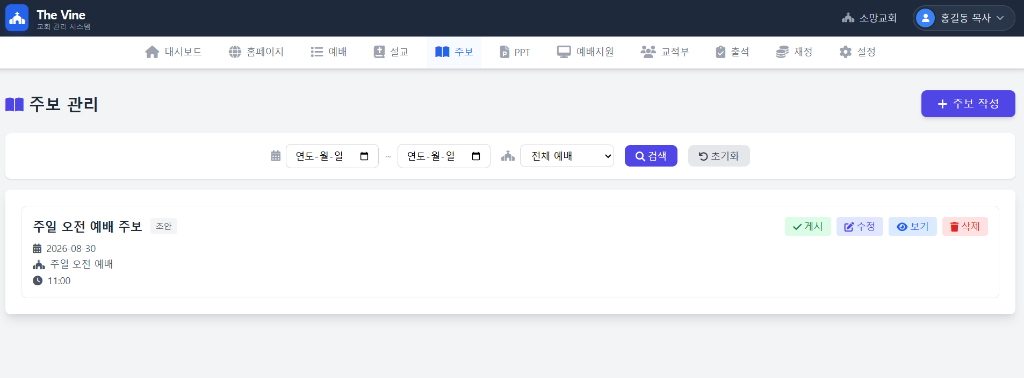The width and height of the screenshot is (1024, 378).
Task: Open the 예배지원 tab
Action: (x=585, y=52)
